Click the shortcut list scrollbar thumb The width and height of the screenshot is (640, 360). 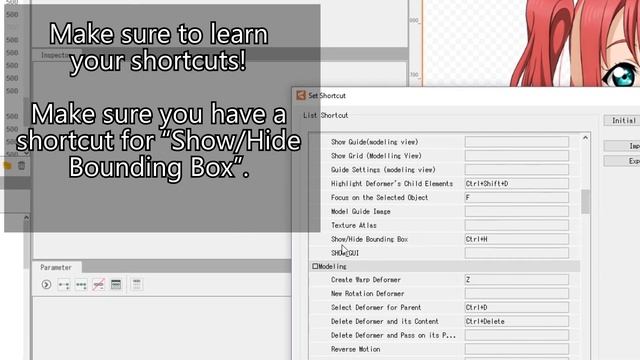coord(585,202)
